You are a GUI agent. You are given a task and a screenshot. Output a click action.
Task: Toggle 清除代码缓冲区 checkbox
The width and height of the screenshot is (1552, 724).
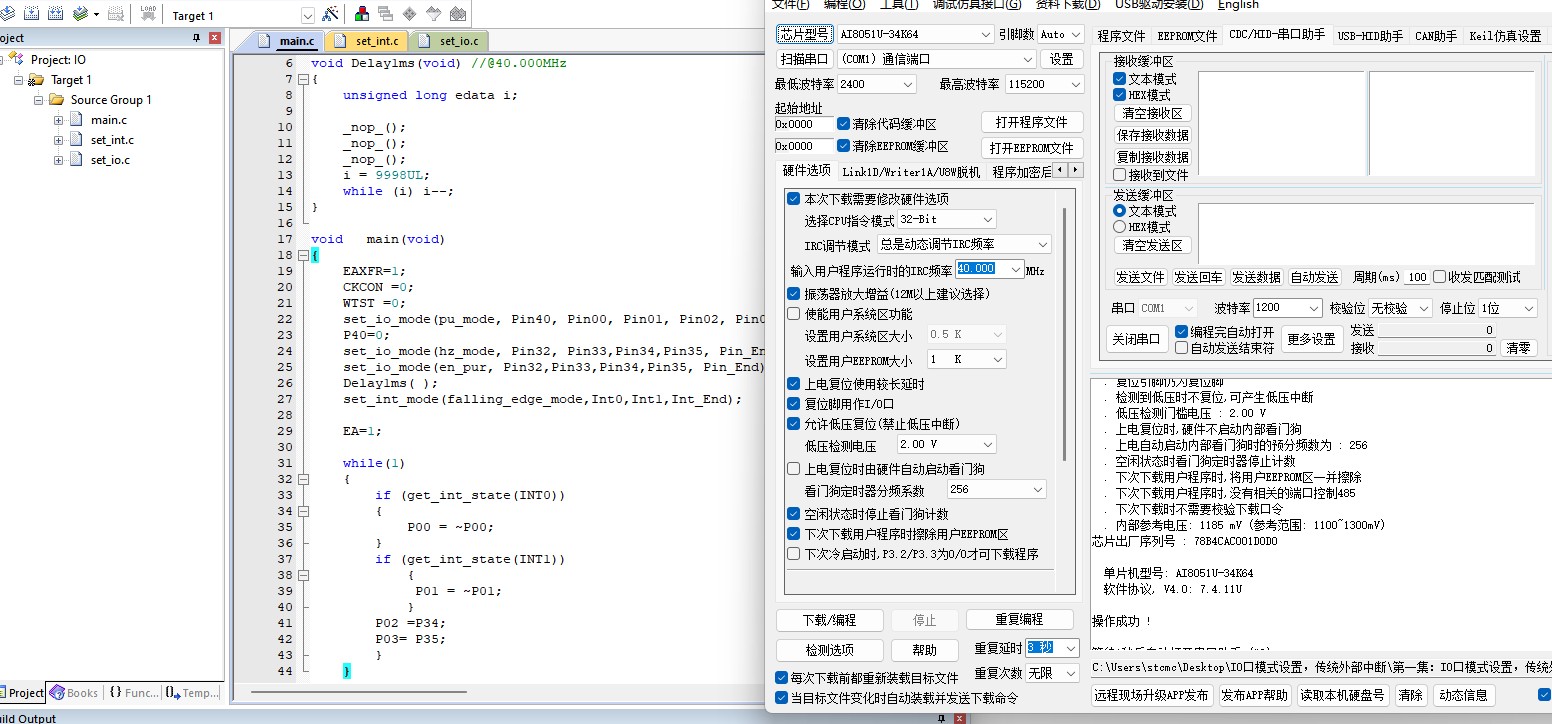(x=843, y=124)
